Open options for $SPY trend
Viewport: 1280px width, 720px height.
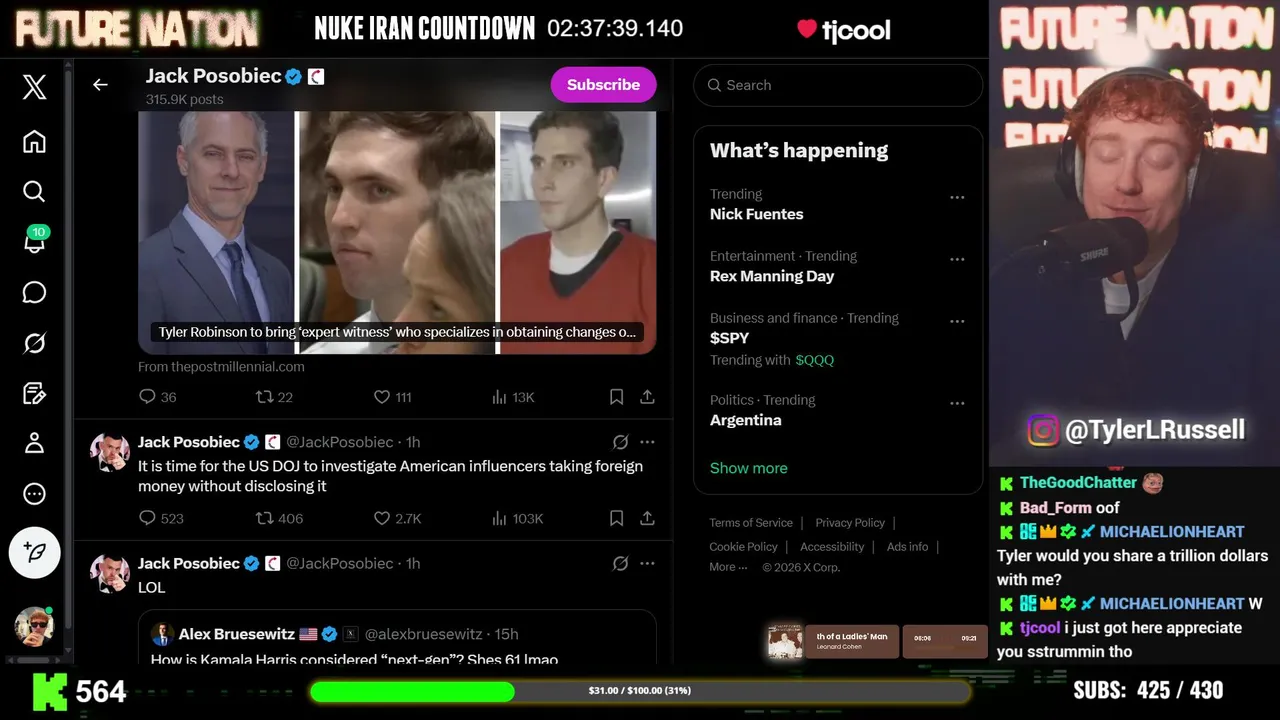click(x=957, y=321)
